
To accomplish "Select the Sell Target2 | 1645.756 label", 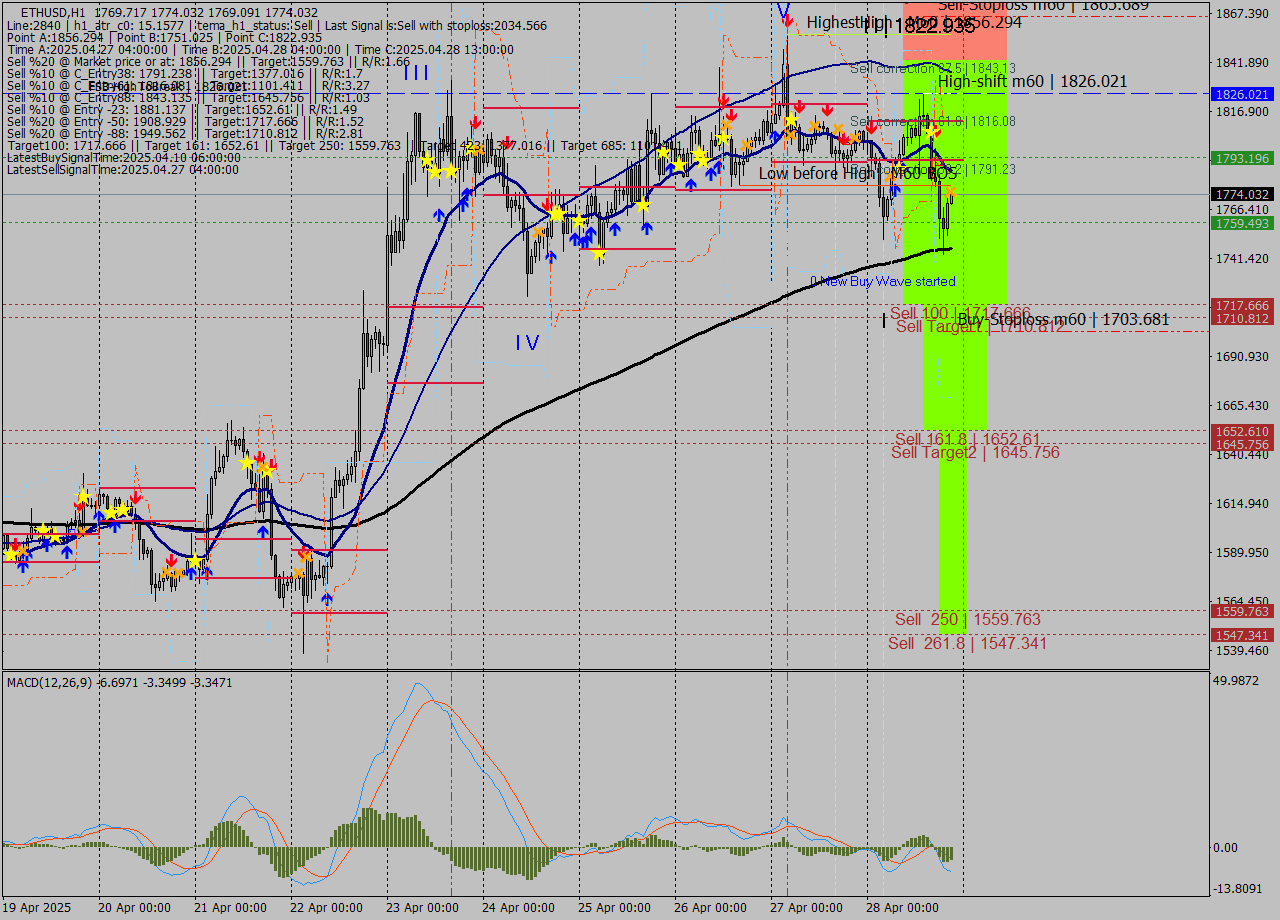I will click(975, 453).
